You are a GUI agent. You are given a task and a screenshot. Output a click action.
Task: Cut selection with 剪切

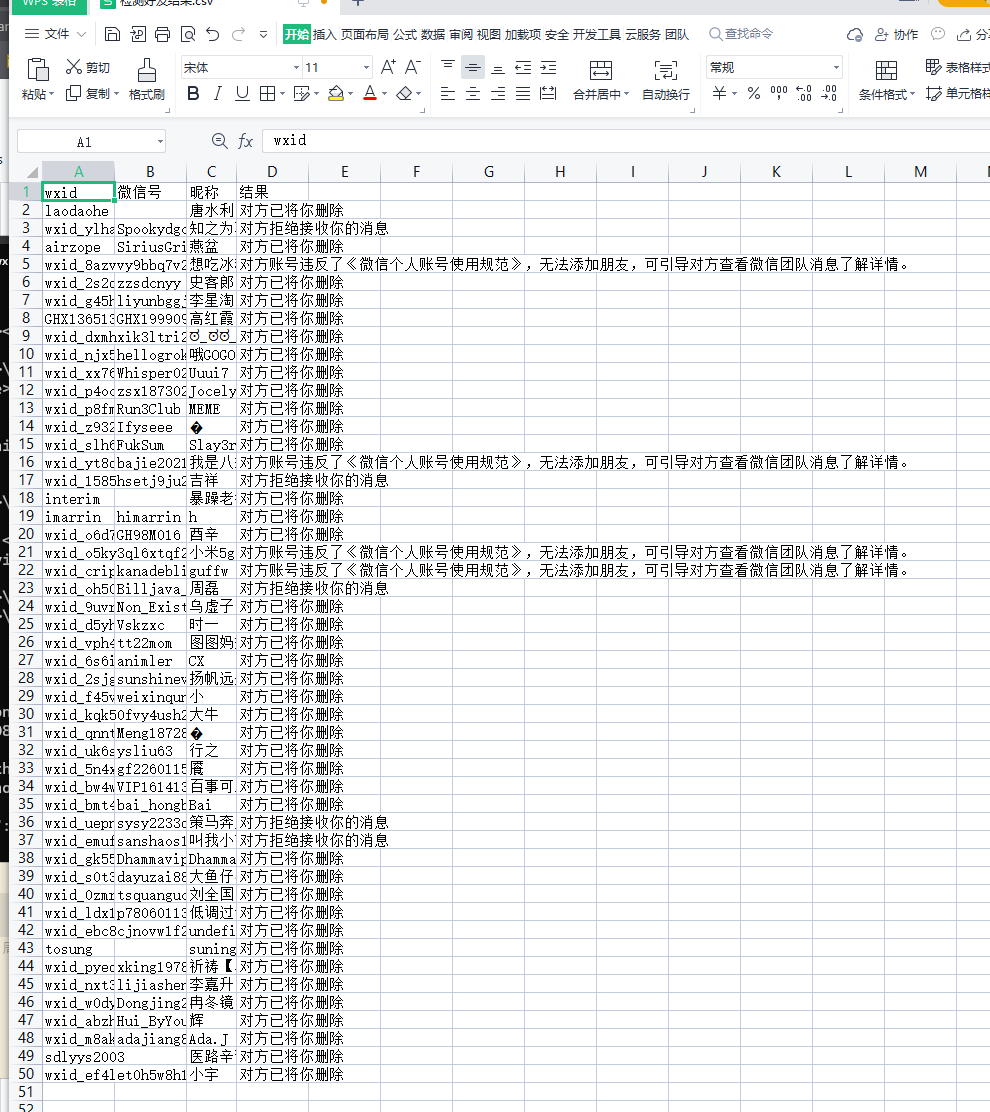click(88, 67)
